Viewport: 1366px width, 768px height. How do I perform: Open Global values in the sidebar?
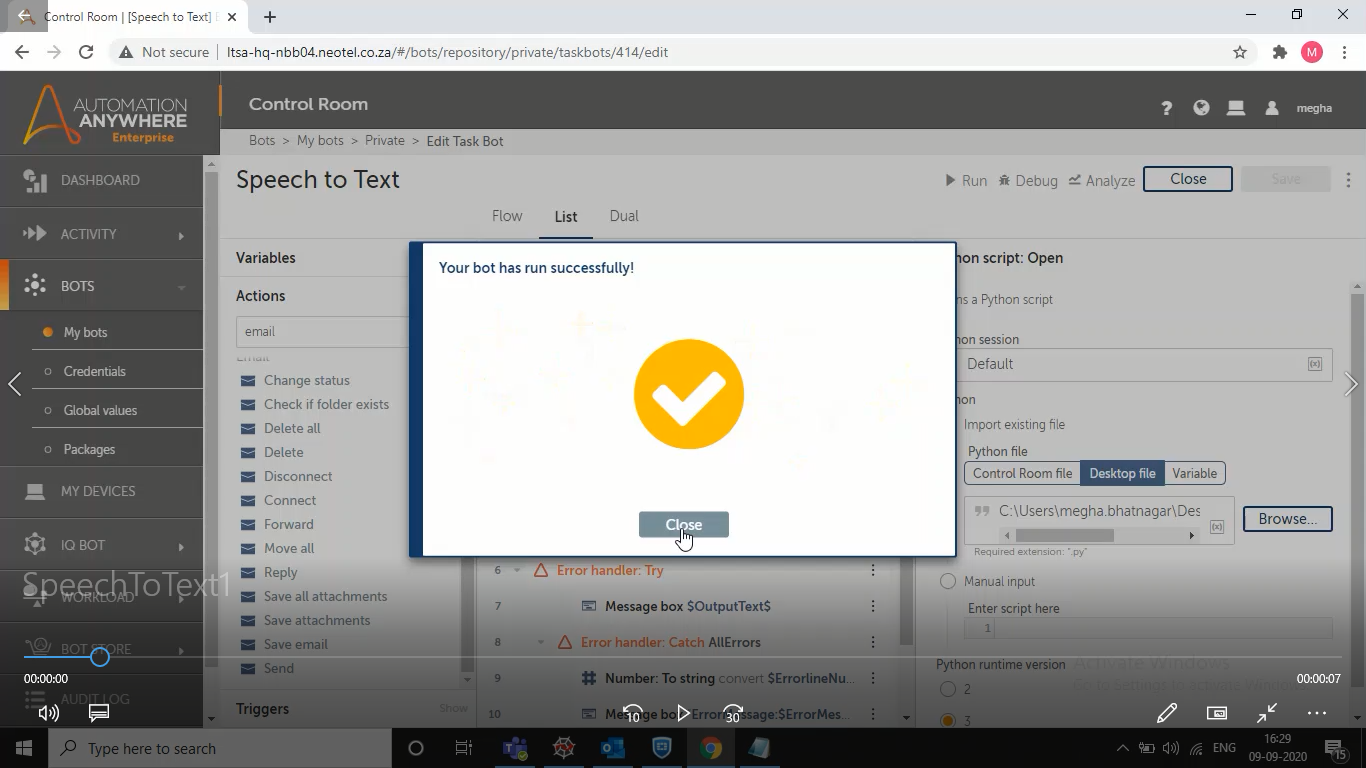(x=100, y=410)
